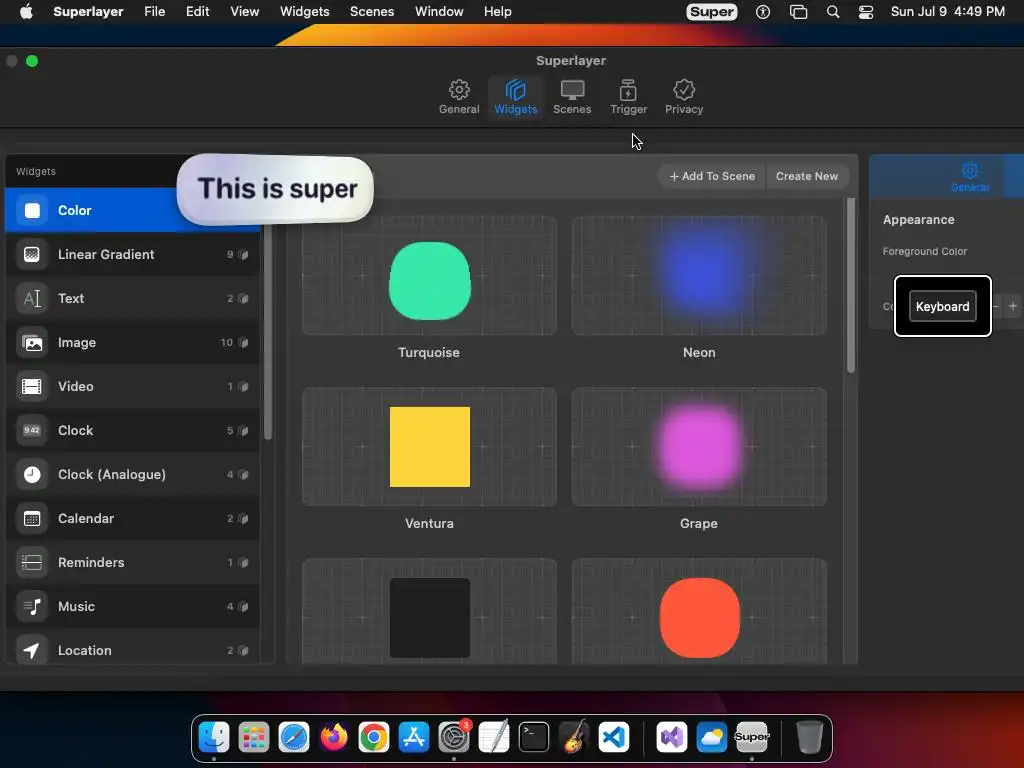This screenshot has width=1024, height=768.
Task: Choose the black square widget thumbnail
Action: [429, 612]
